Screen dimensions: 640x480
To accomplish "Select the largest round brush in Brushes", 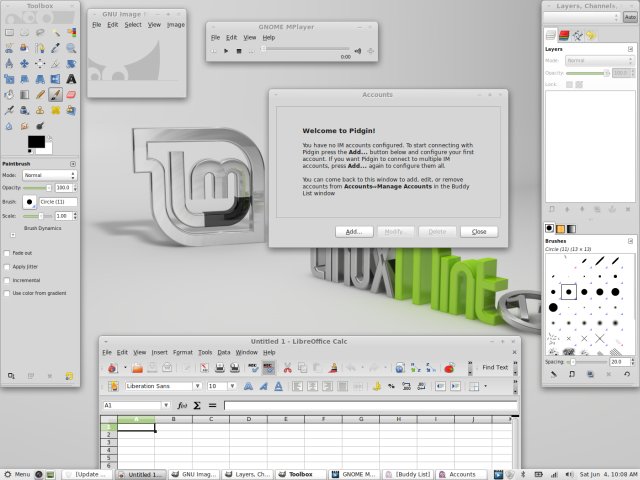I will tap(553, 307).
